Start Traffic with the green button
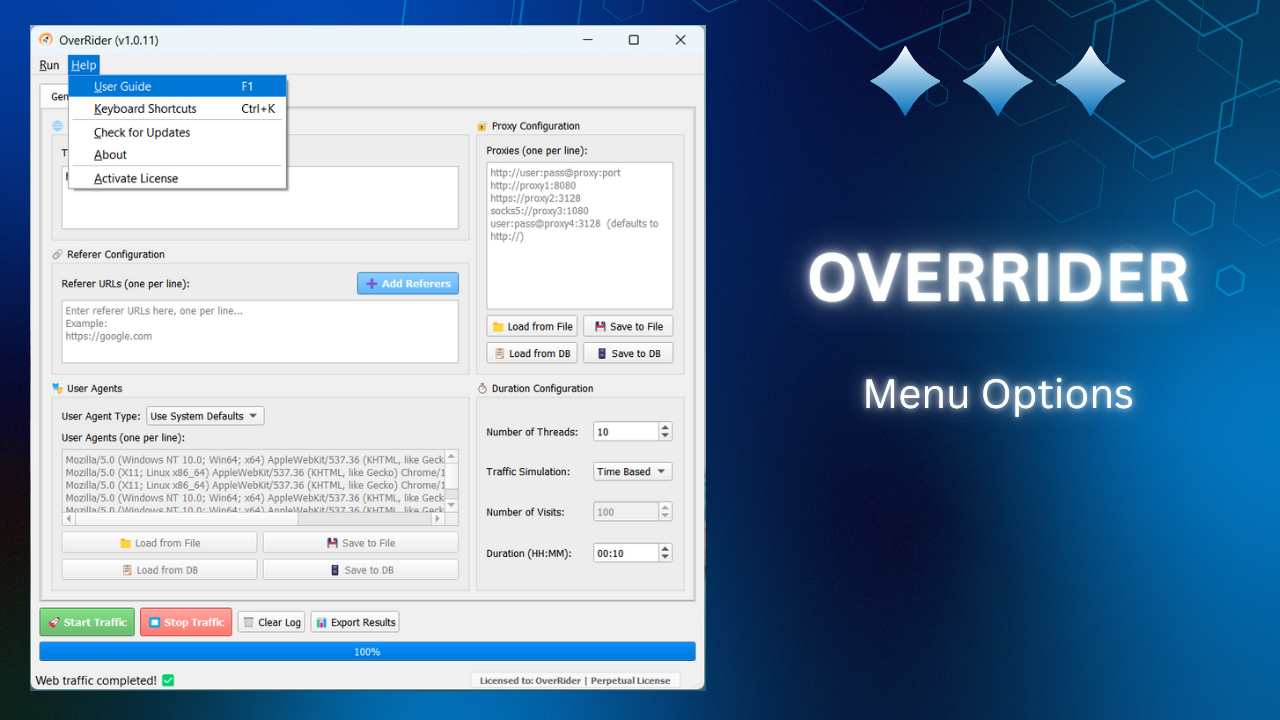Viewport: 1280px width, 720px height. click(x=87, y=622)
